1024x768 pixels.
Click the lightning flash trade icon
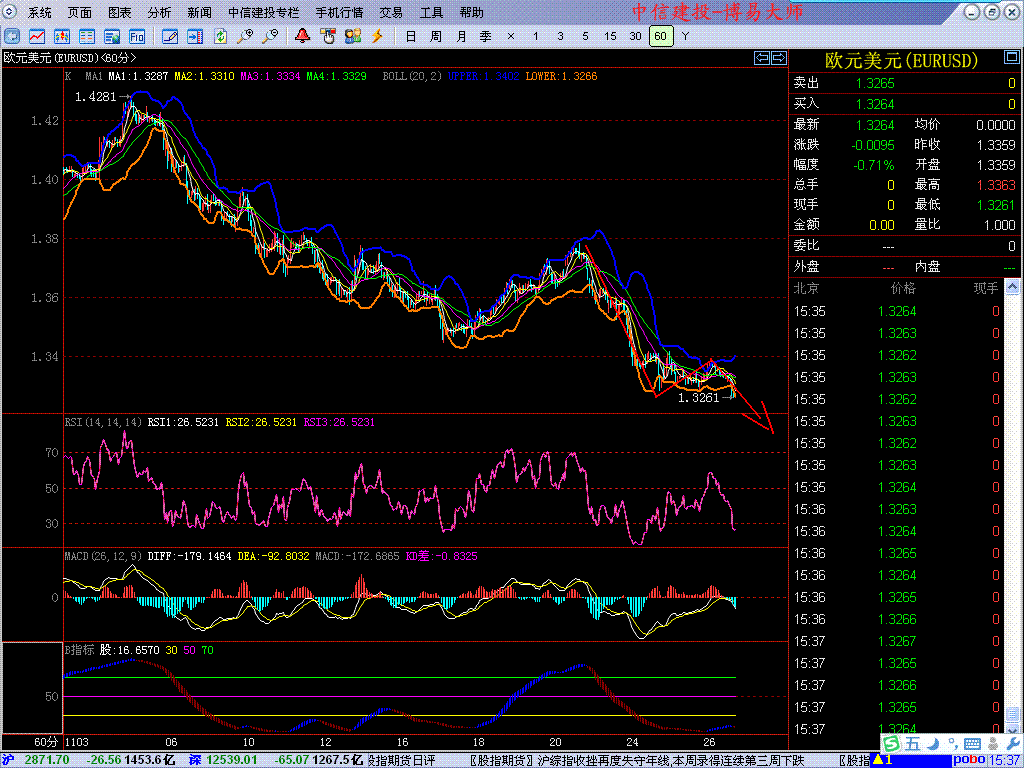coord(377,37)
